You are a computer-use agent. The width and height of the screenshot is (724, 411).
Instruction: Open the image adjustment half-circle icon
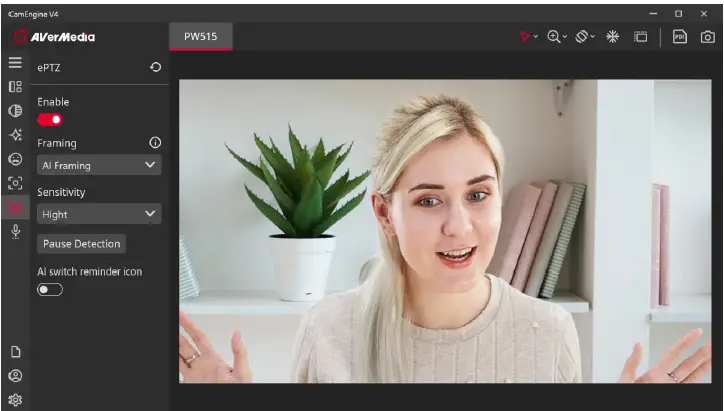(15, 111)
